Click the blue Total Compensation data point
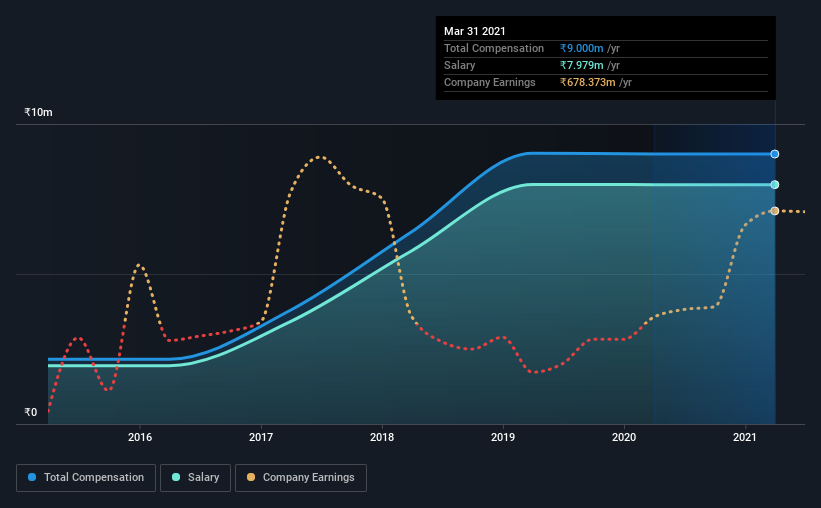Viewport: 821px width, 508px height. [x=774, y=154]
